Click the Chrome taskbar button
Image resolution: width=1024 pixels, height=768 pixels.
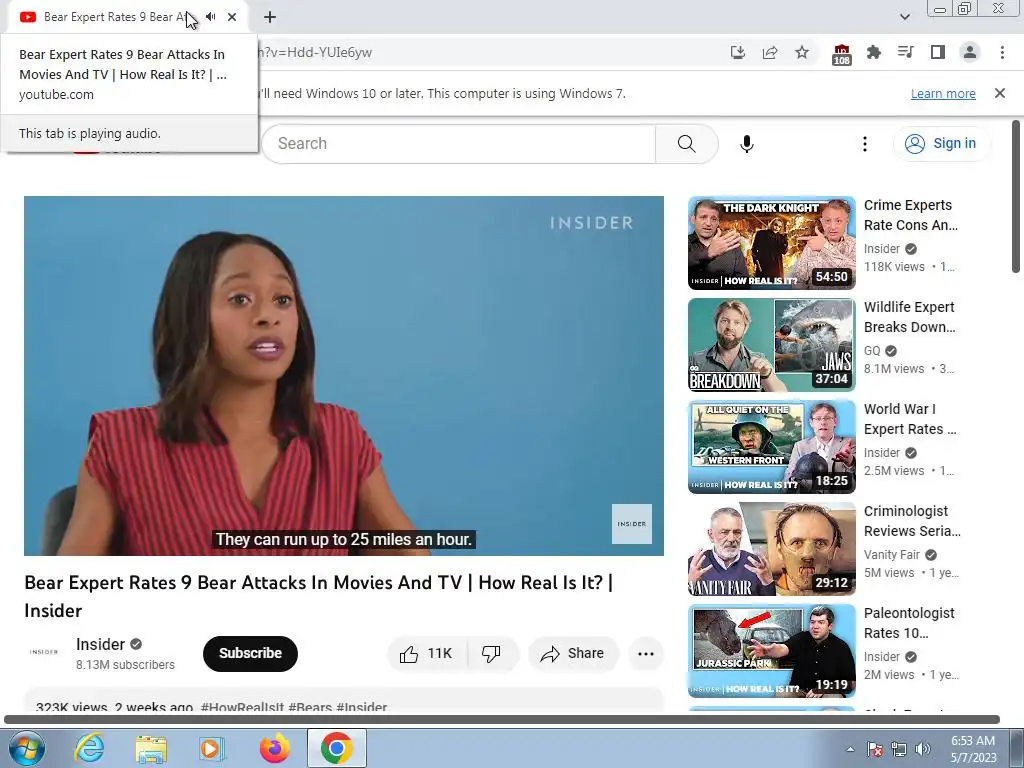[x=337, y=748]
